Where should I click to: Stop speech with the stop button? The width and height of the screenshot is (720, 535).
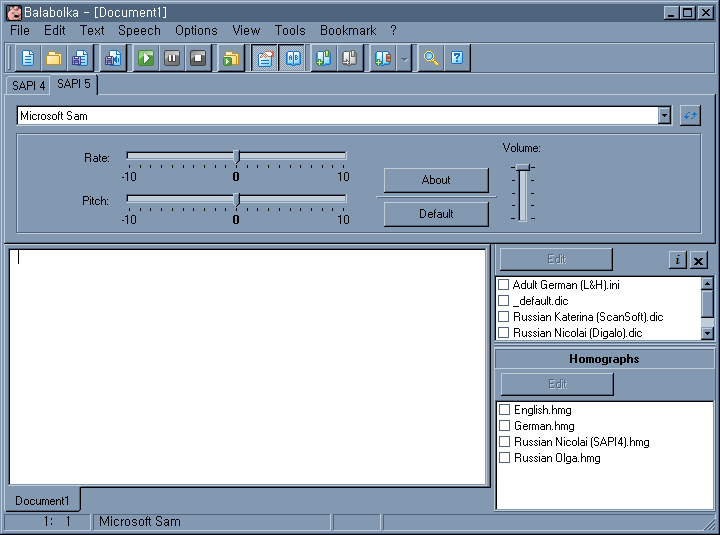[x=198, y=58]
